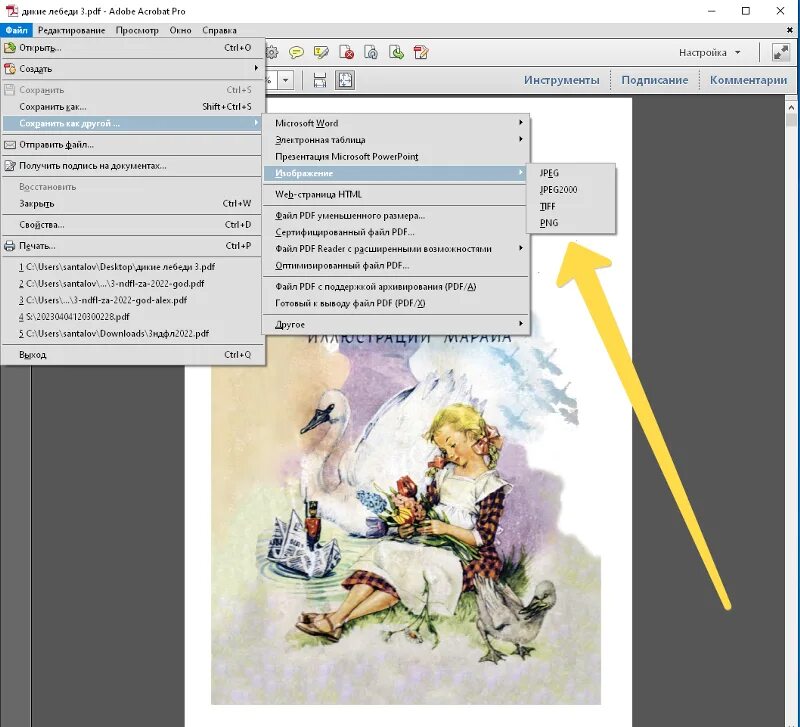Select Сертифицированный файл PDF

point(396,232)
